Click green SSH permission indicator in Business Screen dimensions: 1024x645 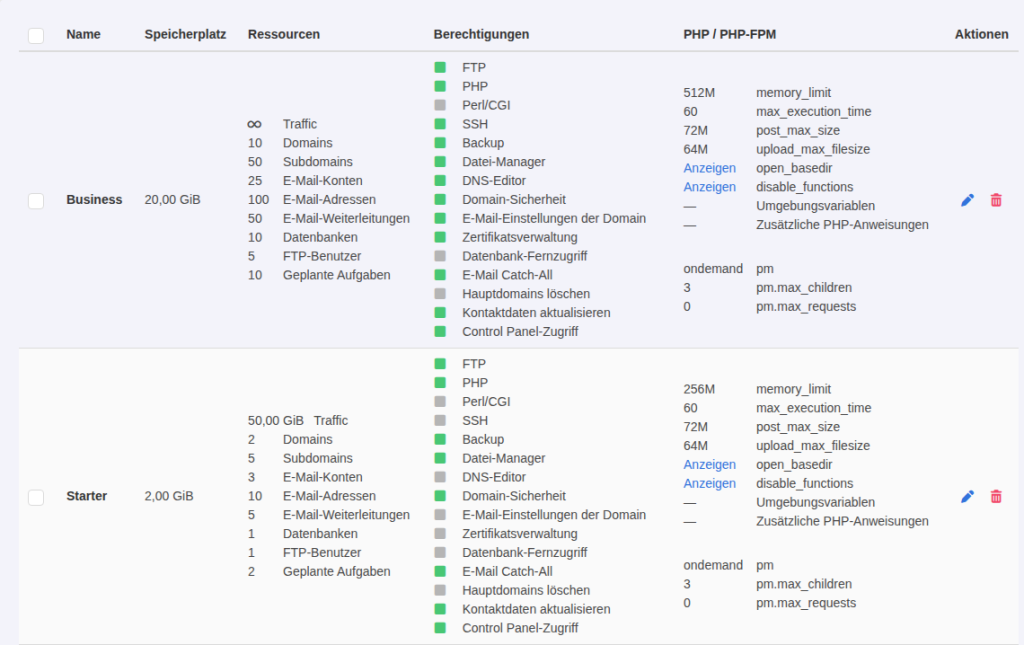tap(440, 124)
